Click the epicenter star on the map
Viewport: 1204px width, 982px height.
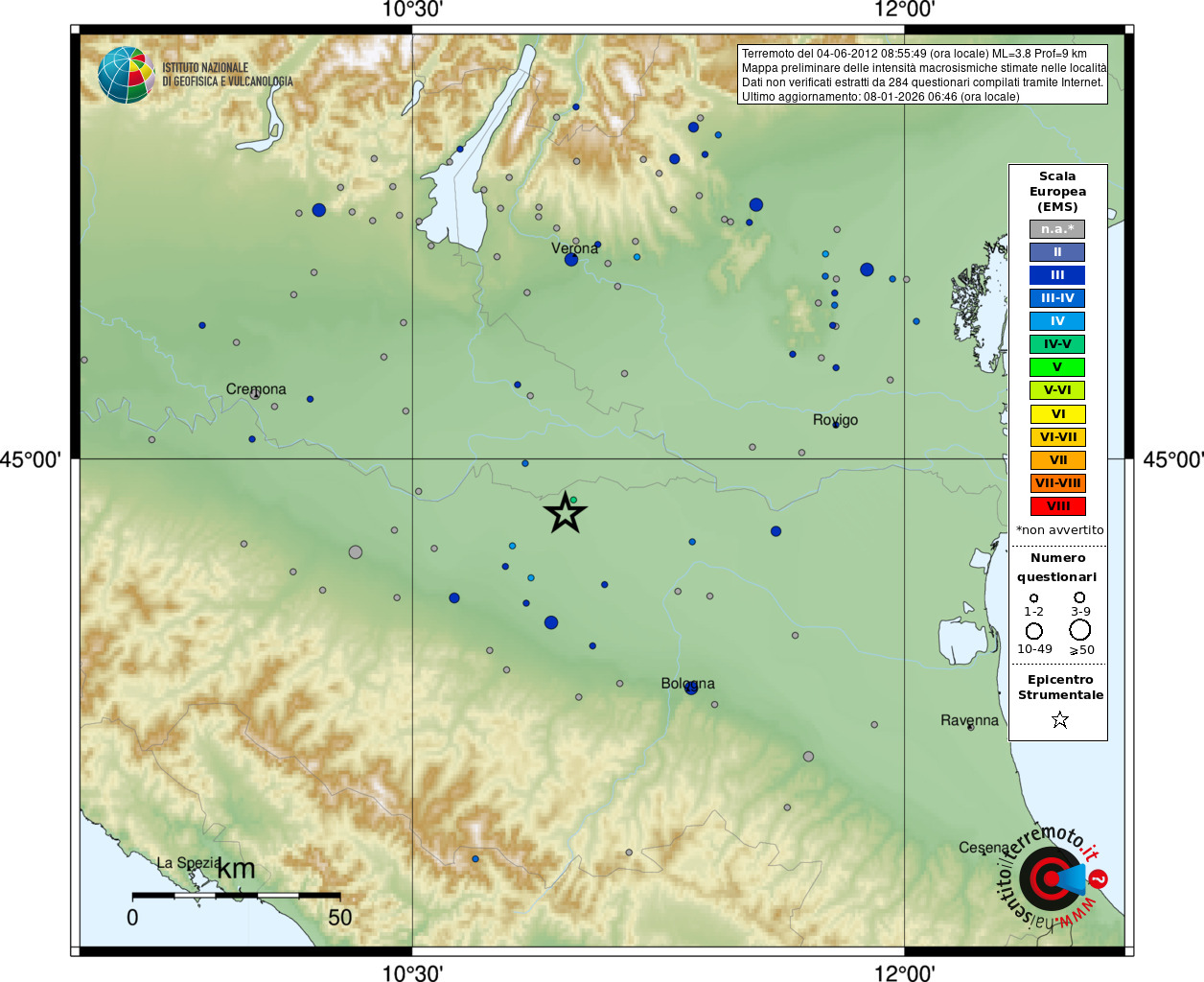pos(565,513)
